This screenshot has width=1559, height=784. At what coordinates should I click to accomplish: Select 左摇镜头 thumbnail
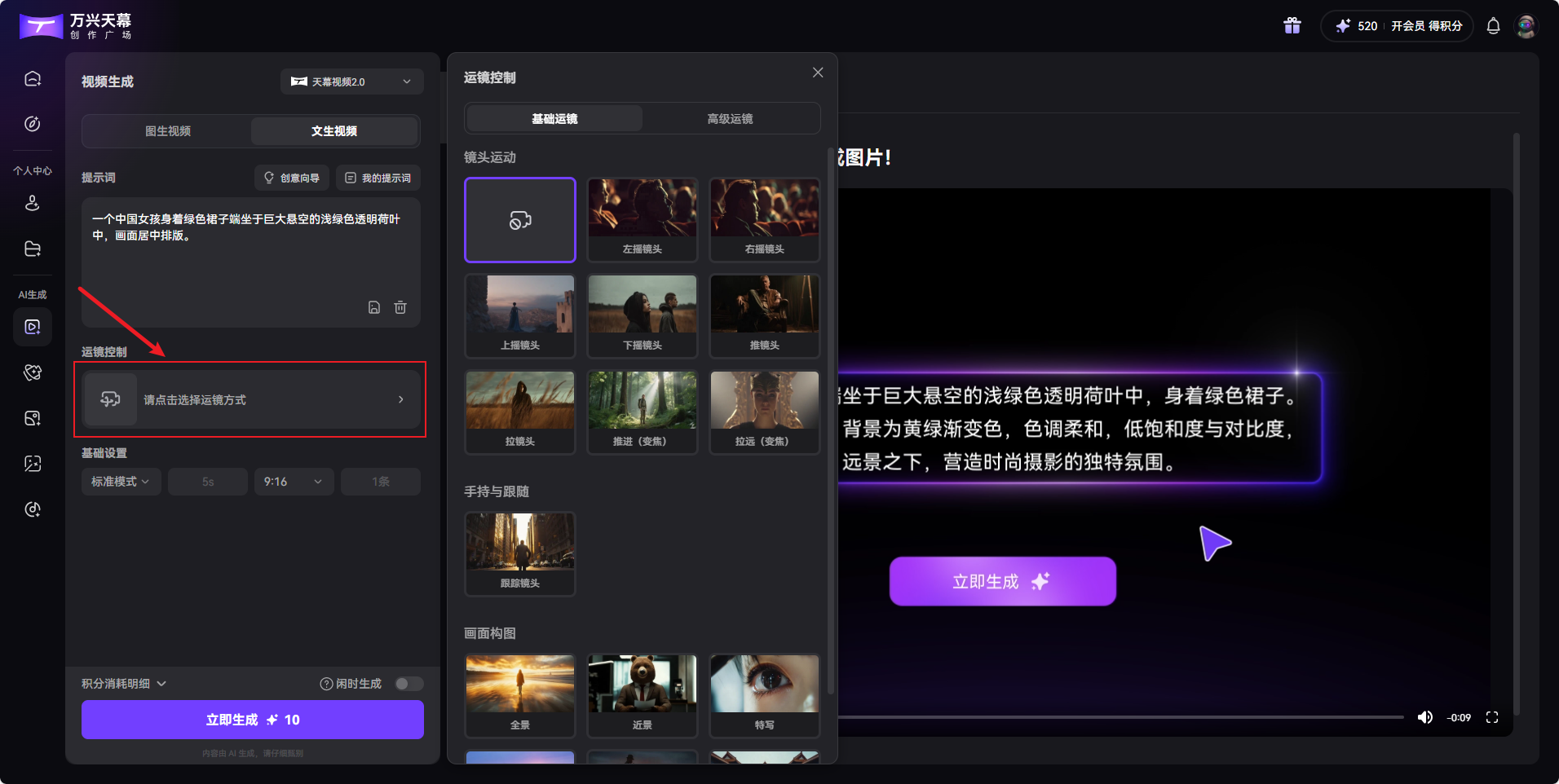tap(643, 220)
